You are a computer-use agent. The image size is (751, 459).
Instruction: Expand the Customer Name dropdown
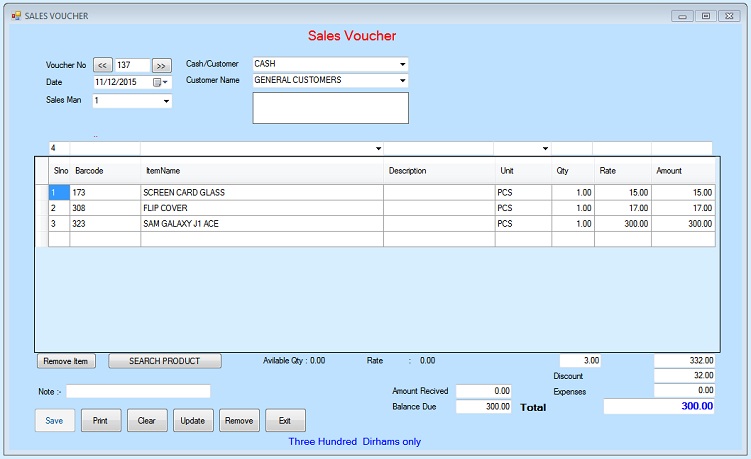402,81
